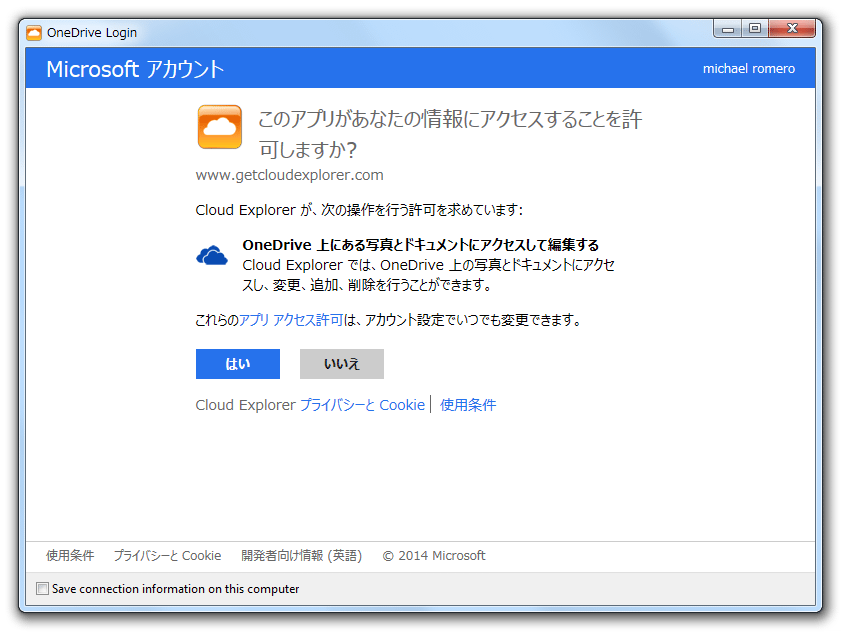844x635 pixels.
Task: Click the blue OneDrive cloud icon
Action: click(x=212, y=255)
